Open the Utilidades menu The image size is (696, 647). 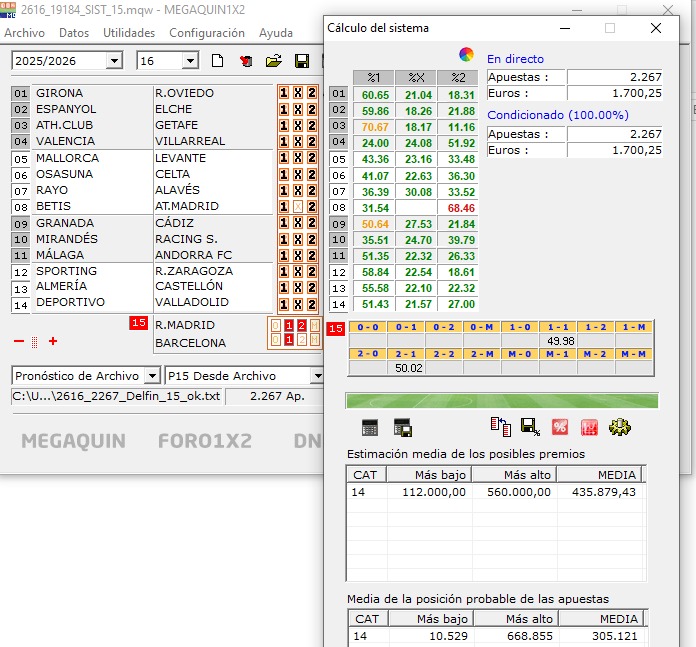(129, 33)
